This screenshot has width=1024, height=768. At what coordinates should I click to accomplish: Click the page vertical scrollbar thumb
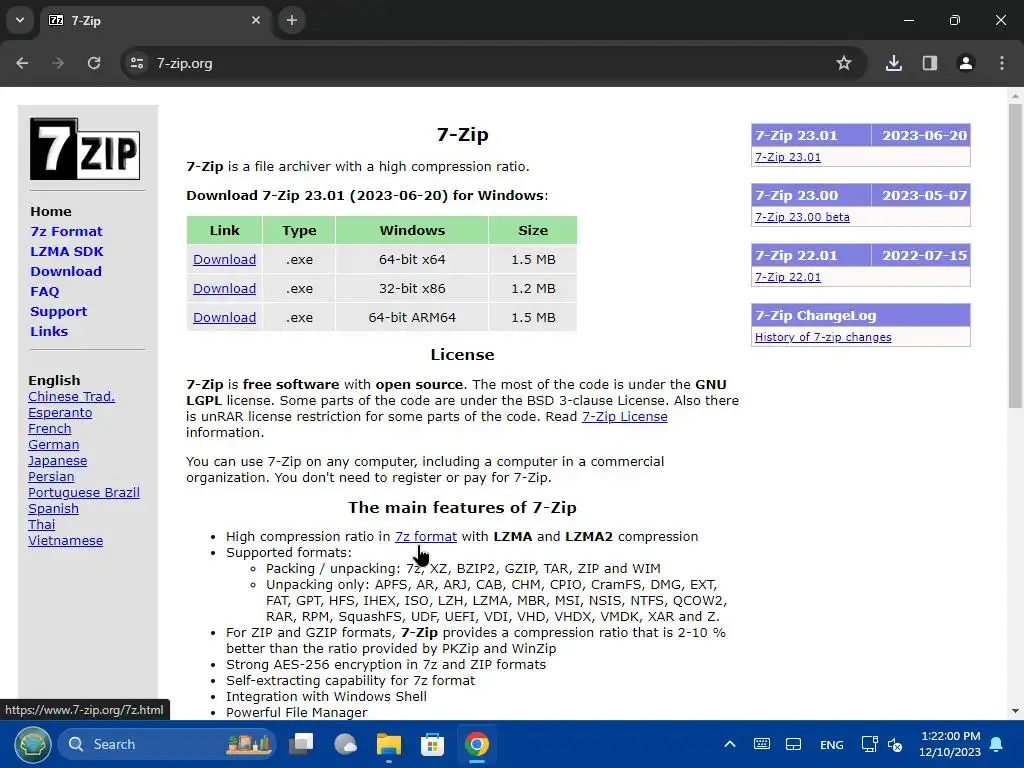1015,256
